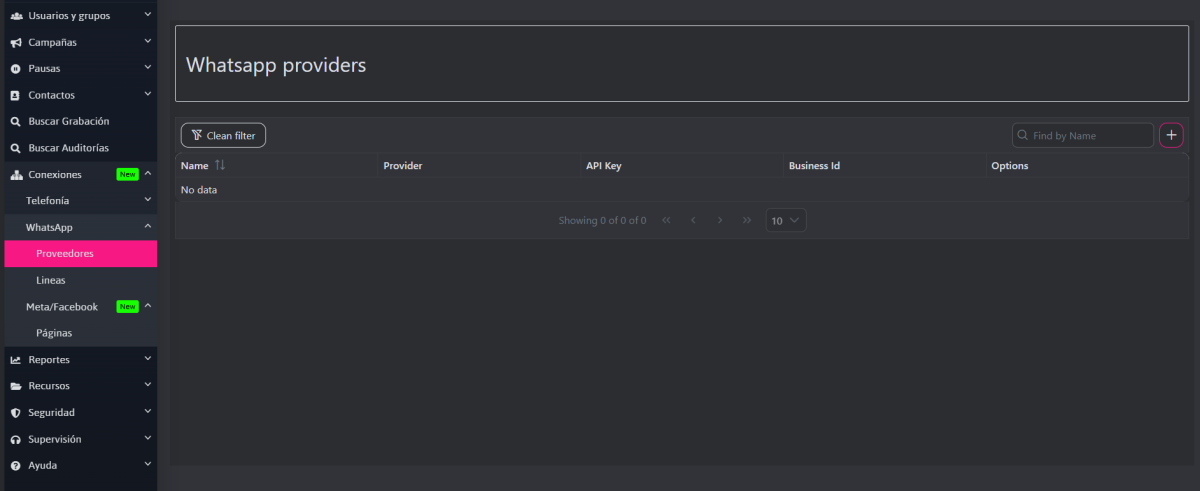
Task: Collapse the Conexiones chevron
Action: (x=148, y=174)
